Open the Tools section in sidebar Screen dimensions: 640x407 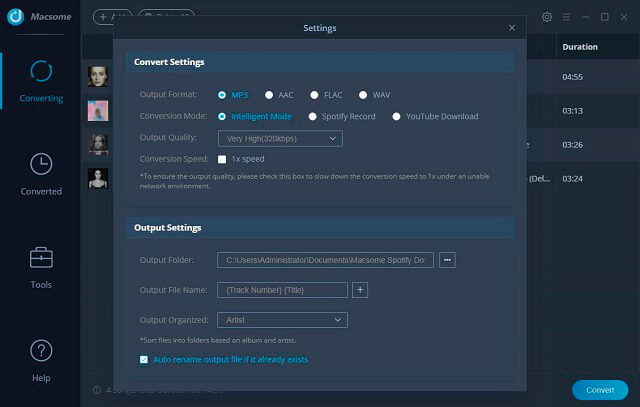41,267
